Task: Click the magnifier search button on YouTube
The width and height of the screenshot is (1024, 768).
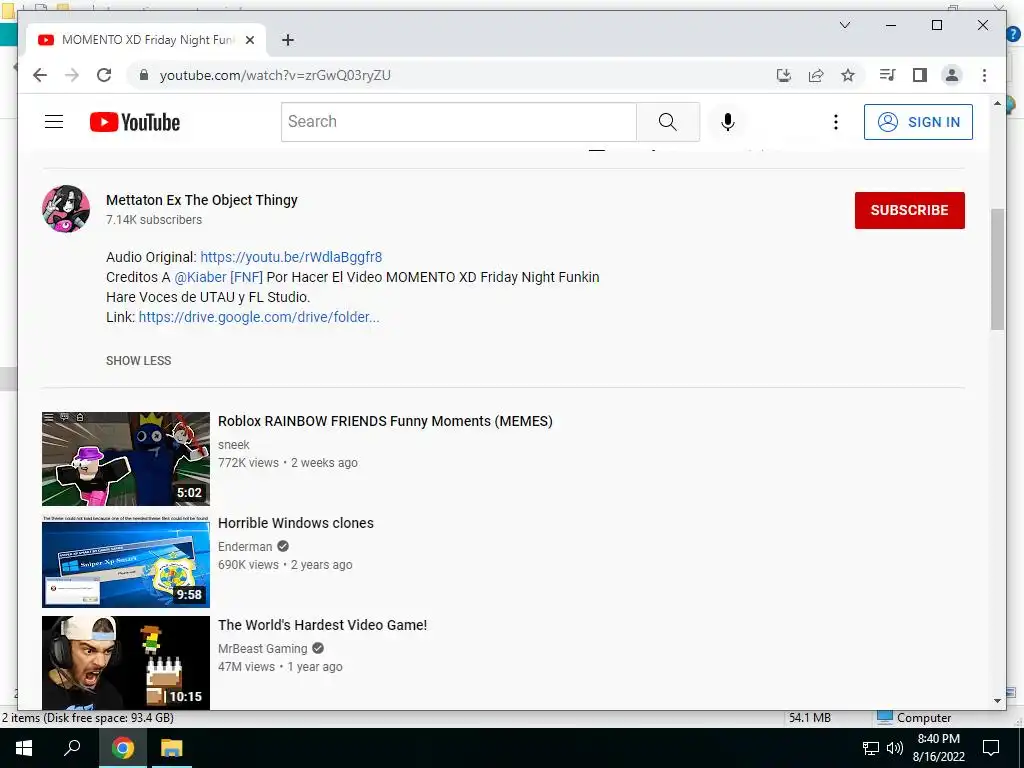Action: coord(667,121)
